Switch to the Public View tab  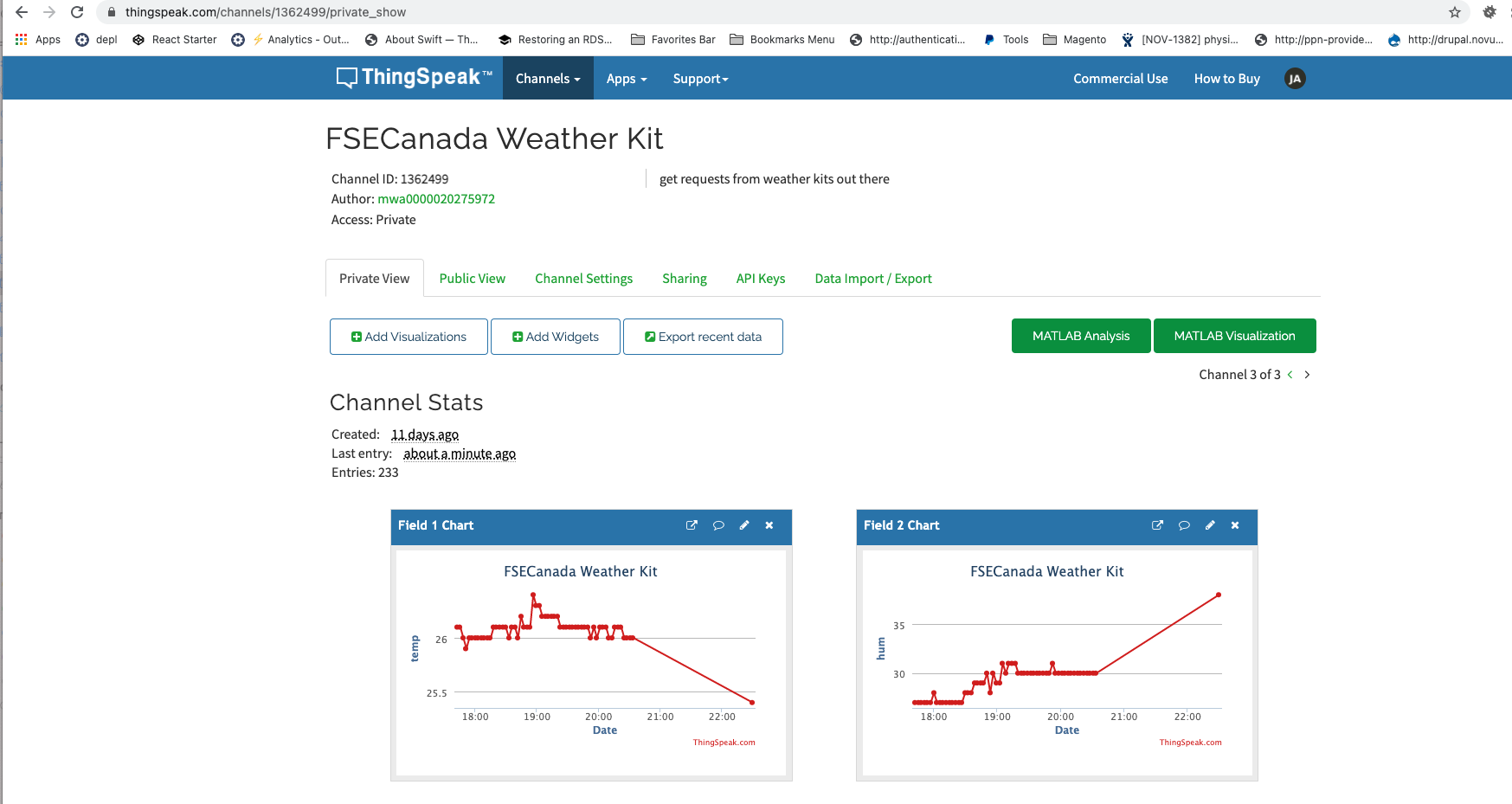click(473, 279)
